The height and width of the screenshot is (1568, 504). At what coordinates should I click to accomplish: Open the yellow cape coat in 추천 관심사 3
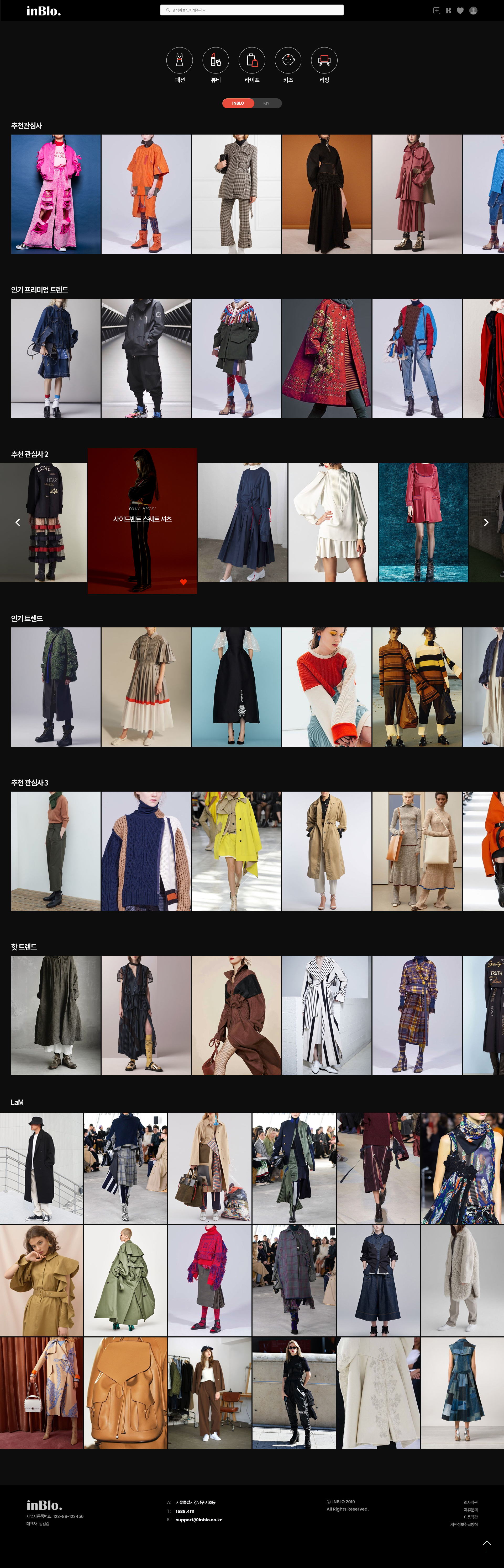pyautogui.click(x=237, y=852)
